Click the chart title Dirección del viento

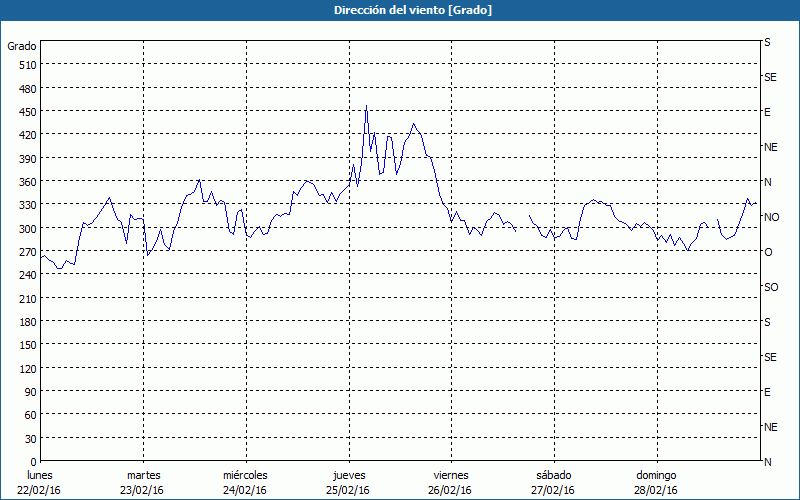399,10
